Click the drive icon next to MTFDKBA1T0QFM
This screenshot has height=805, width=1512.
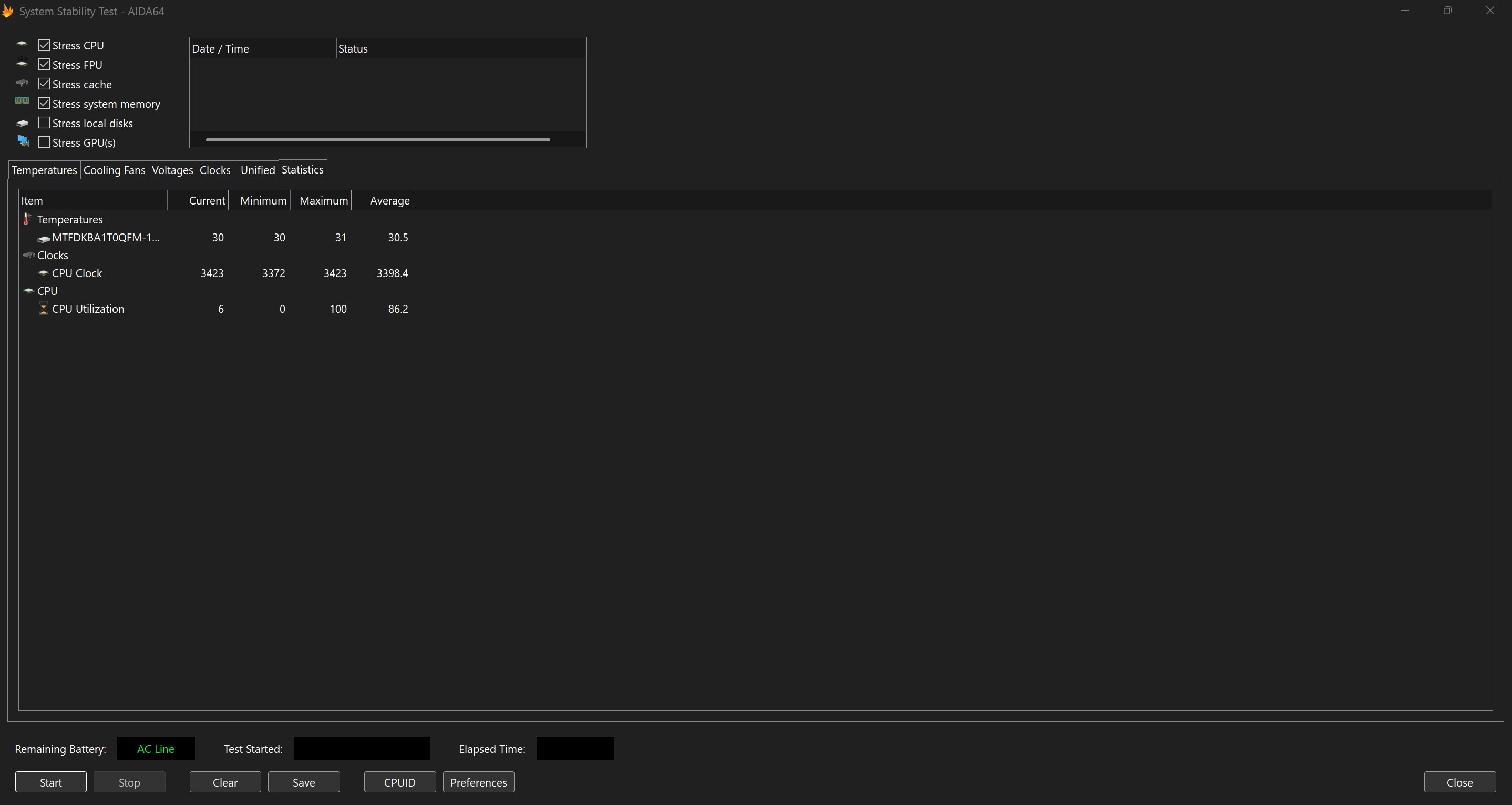click(x=44, y=239)
